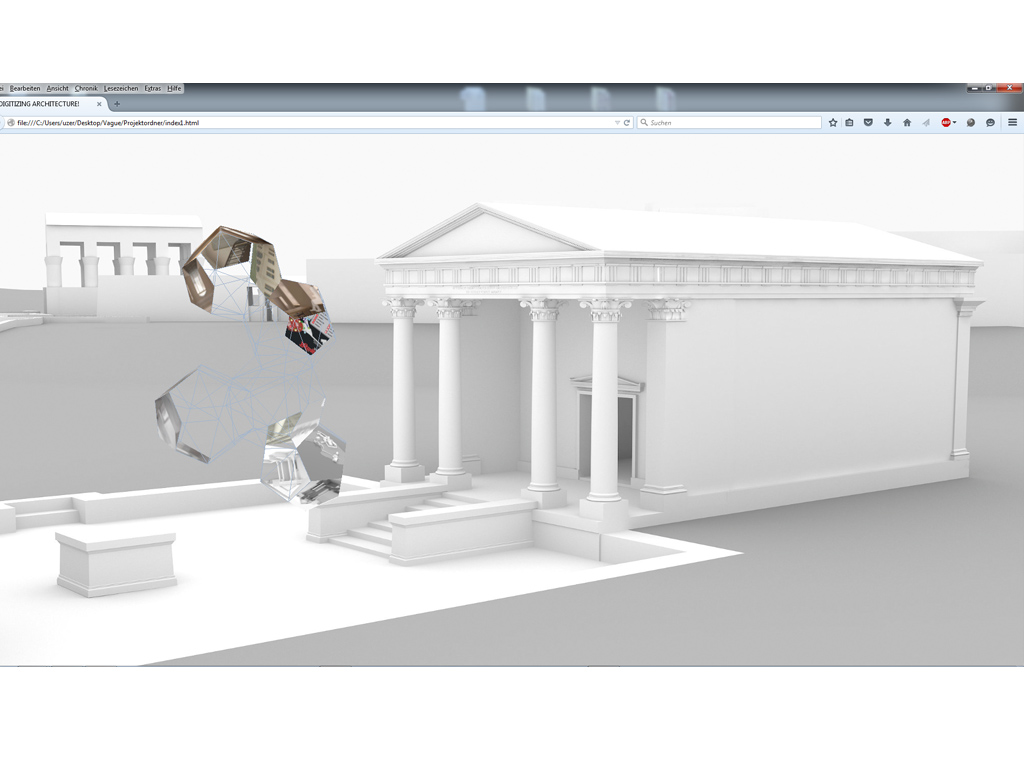Viewport: 1024px width, 768px height.
Task: Open the hamburger menu
Action: tap(1012, 122)
